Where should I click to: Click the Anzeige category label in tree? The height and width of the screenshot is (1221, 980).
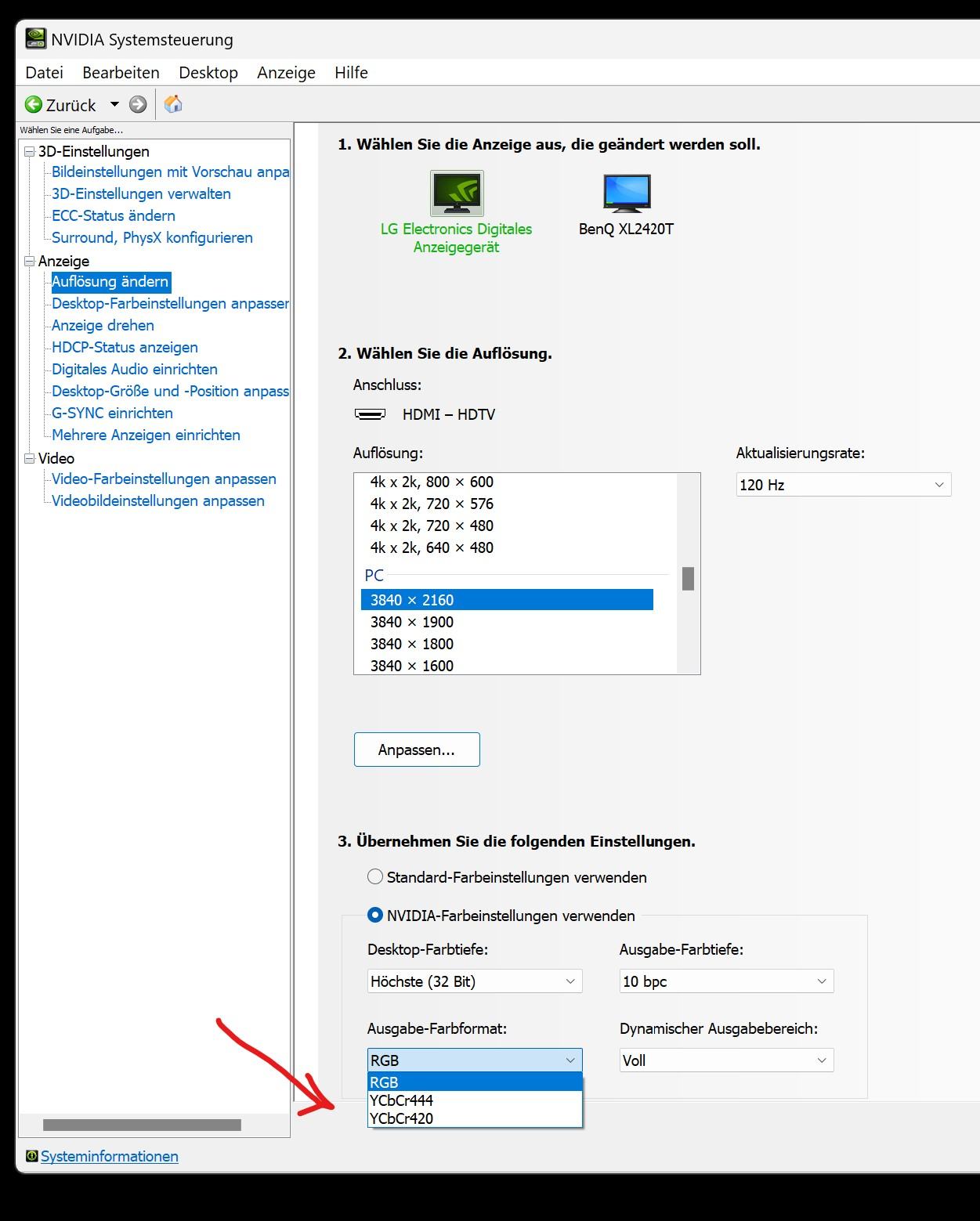pos(63,262)
